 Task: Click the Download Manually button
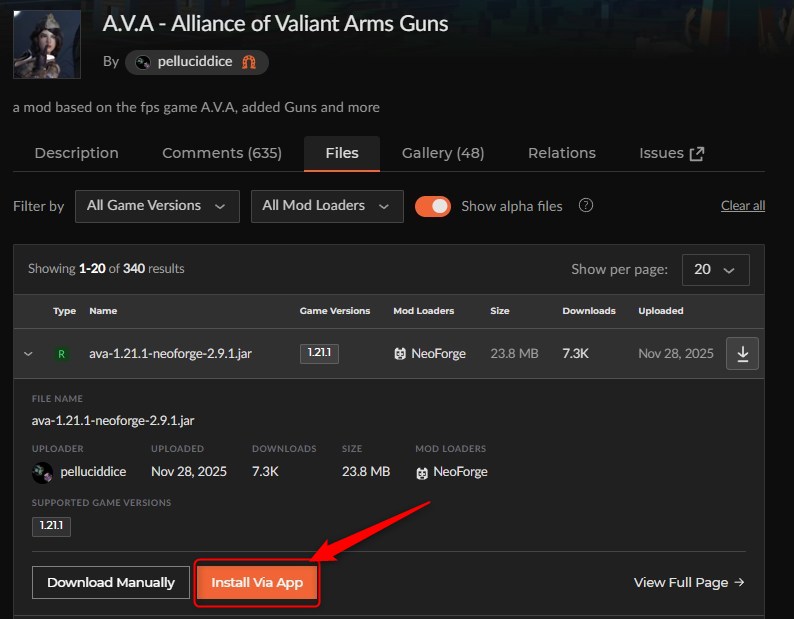tap(111, 583)
